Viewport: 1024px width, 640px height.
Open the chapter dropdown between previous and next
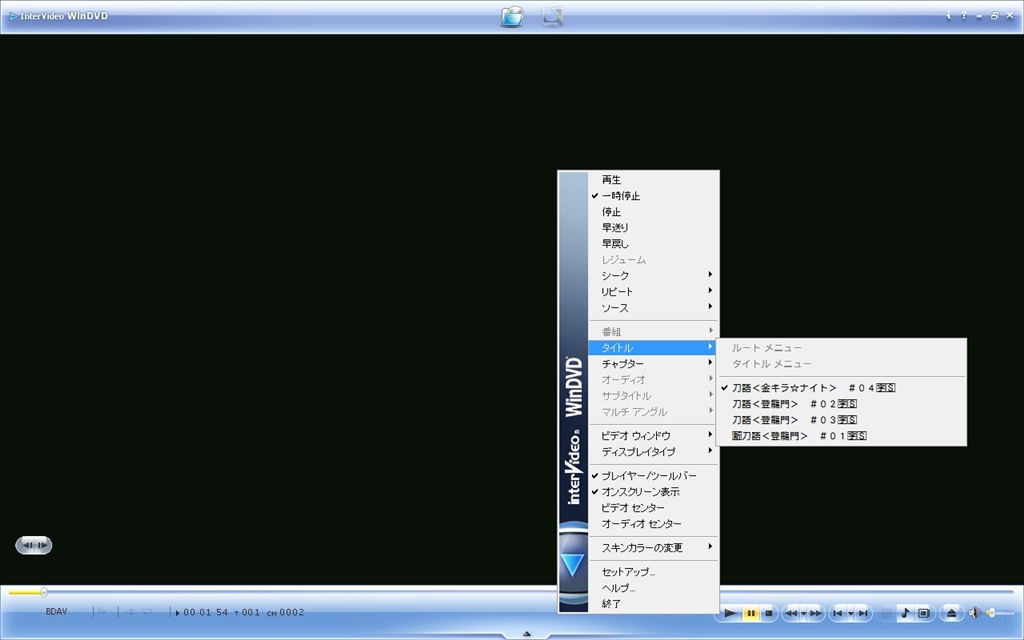pyautogui.click(x=851, y=613)
